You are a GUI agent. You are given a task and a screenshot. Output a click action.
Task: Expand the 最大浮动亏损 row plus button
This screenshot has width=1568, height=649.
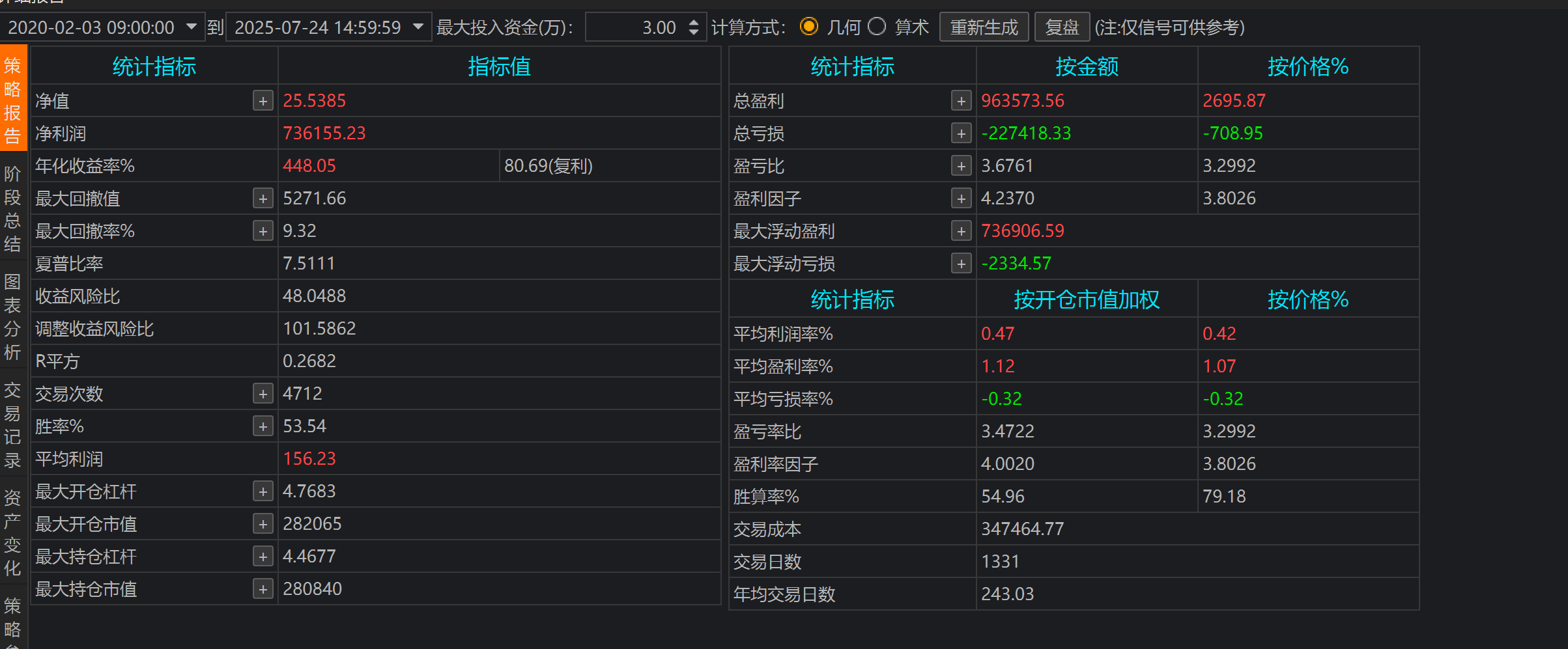click(x=962, y=264)
